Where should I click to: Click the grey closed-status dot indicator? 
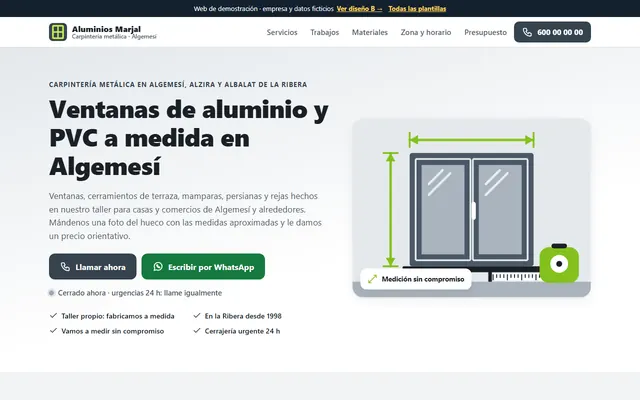click(x=51, y=293)
